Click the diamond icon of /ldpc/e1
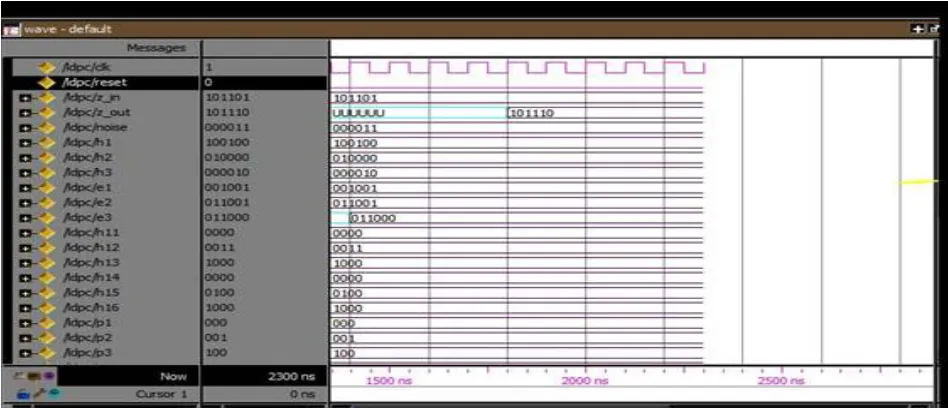The height and width of the screenshot is (408, 948). (47, 188)
